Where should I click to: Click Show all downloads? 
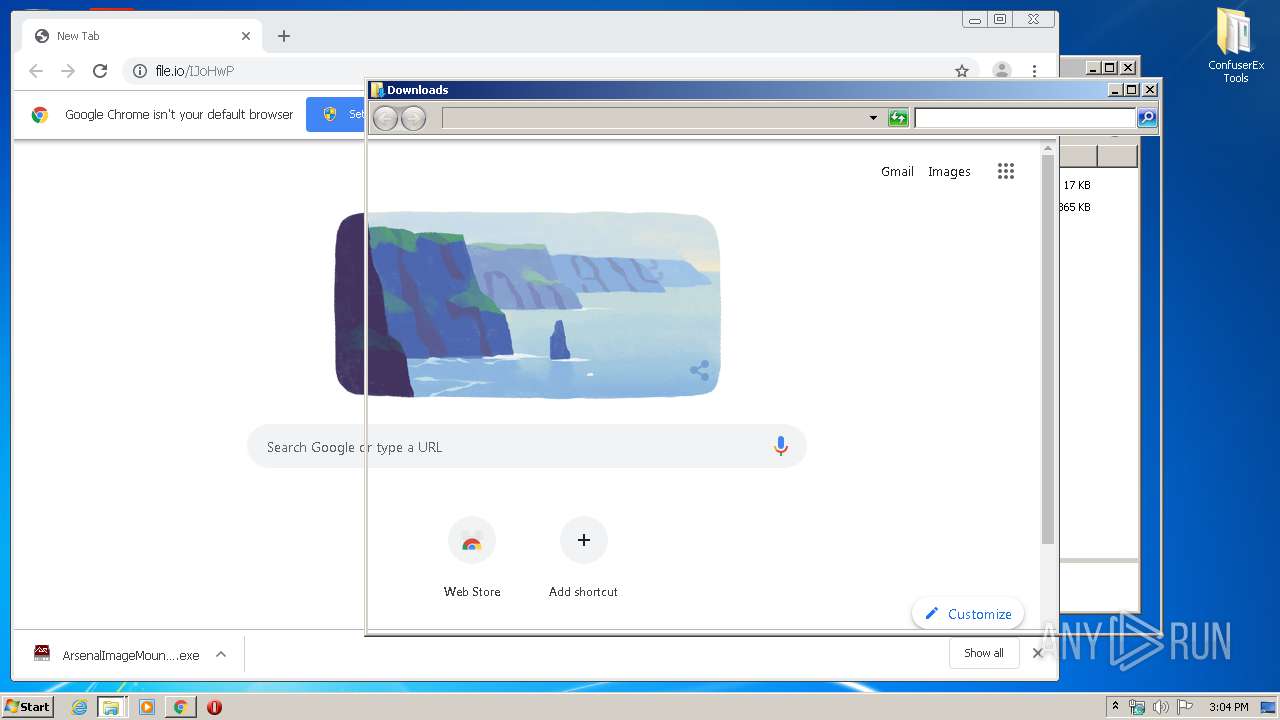[984, 653]
